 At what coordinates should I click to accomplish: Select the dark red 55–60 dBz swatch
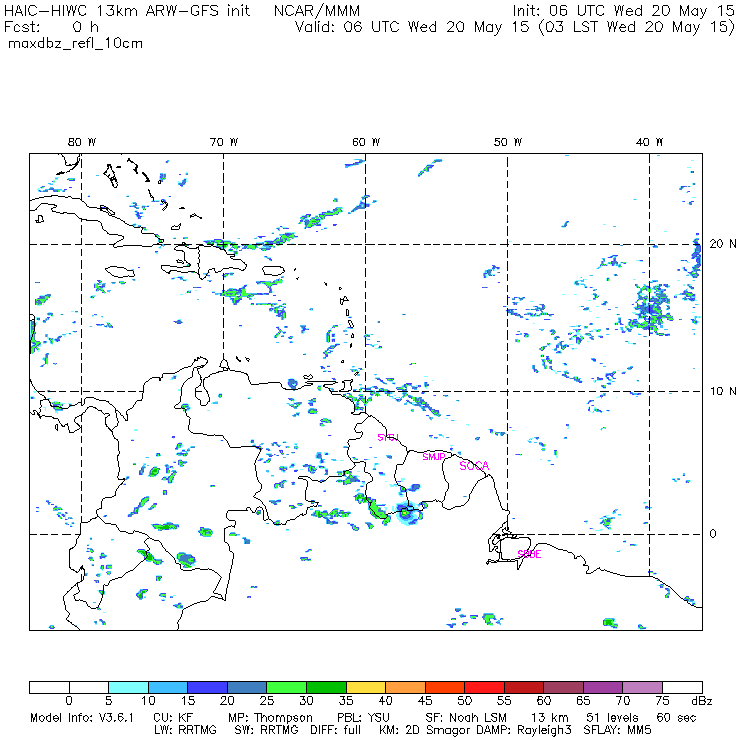coord(524,687)
